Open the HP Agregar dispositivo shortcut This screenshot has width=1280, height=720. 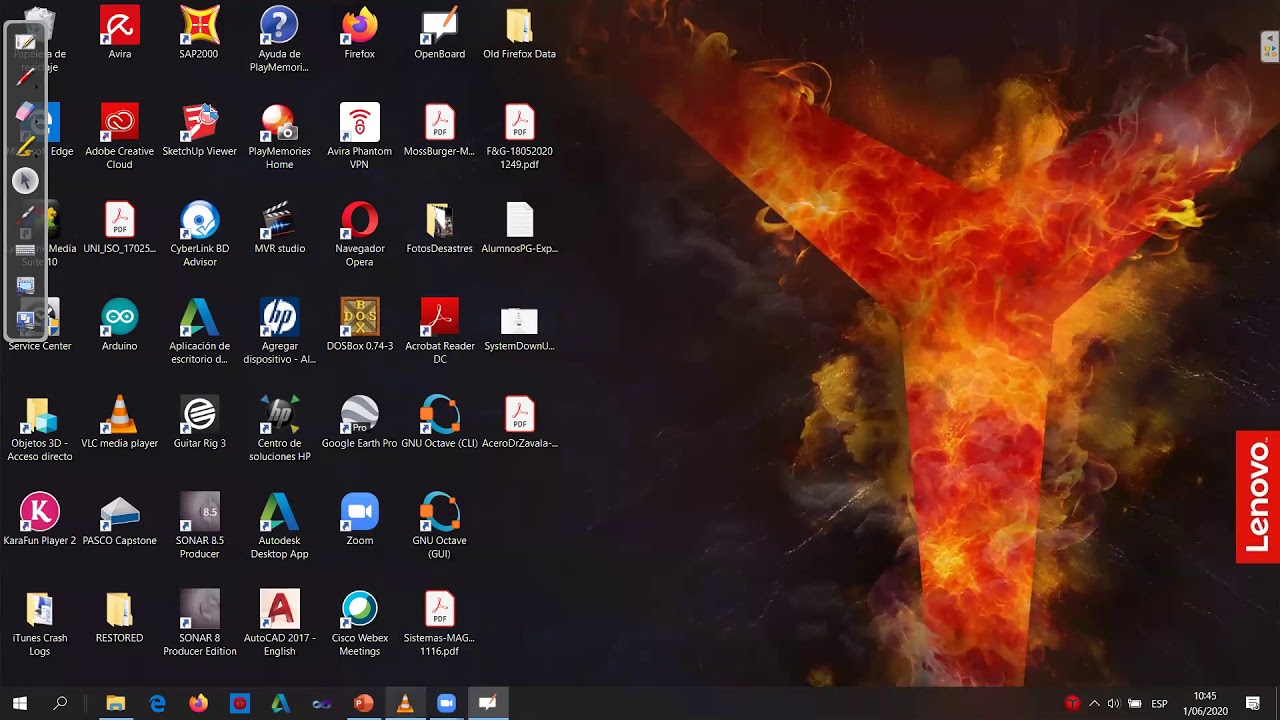[x=279, y=332]
